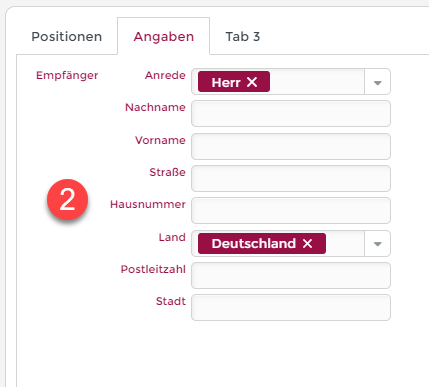Click into the Vorname text field
This screenshot has height=387, width=429.
pyautogui.click(x=291, y=146)
